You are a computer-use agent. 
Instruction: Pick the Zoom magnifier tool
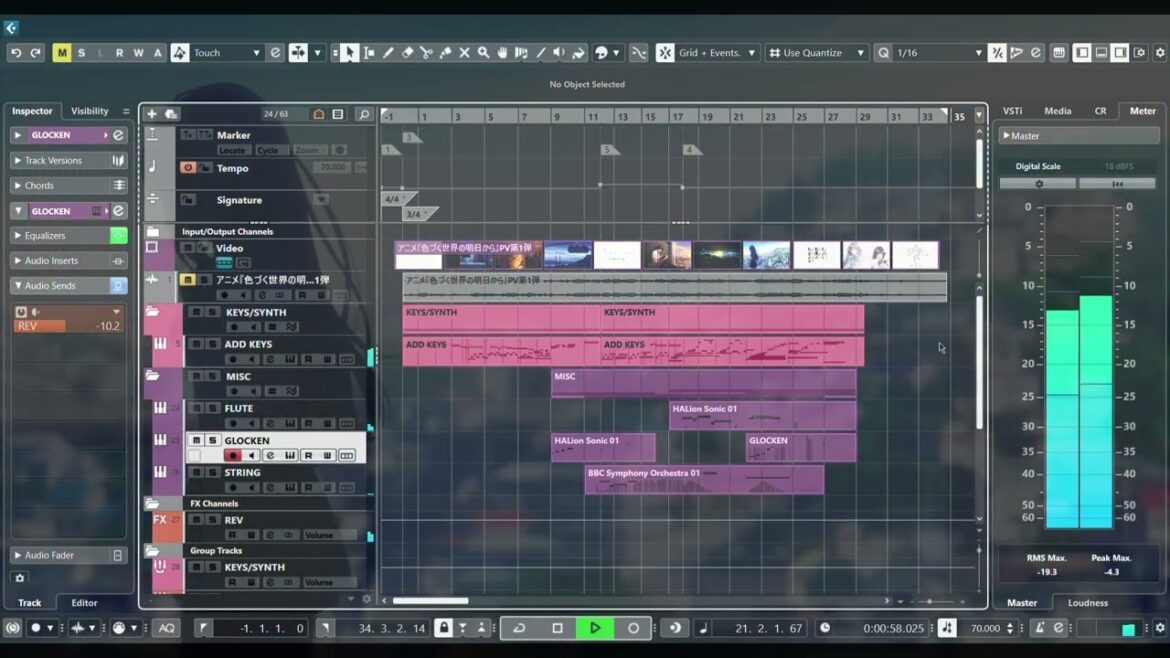point(483,53)
